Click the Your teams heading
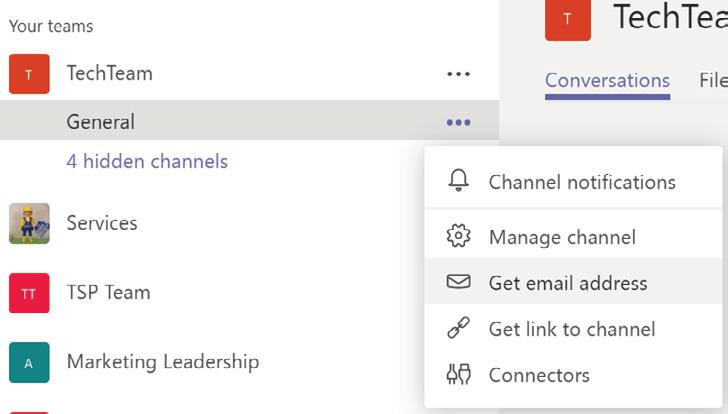This screenshot has height=414, width=728. coord(51,26)
